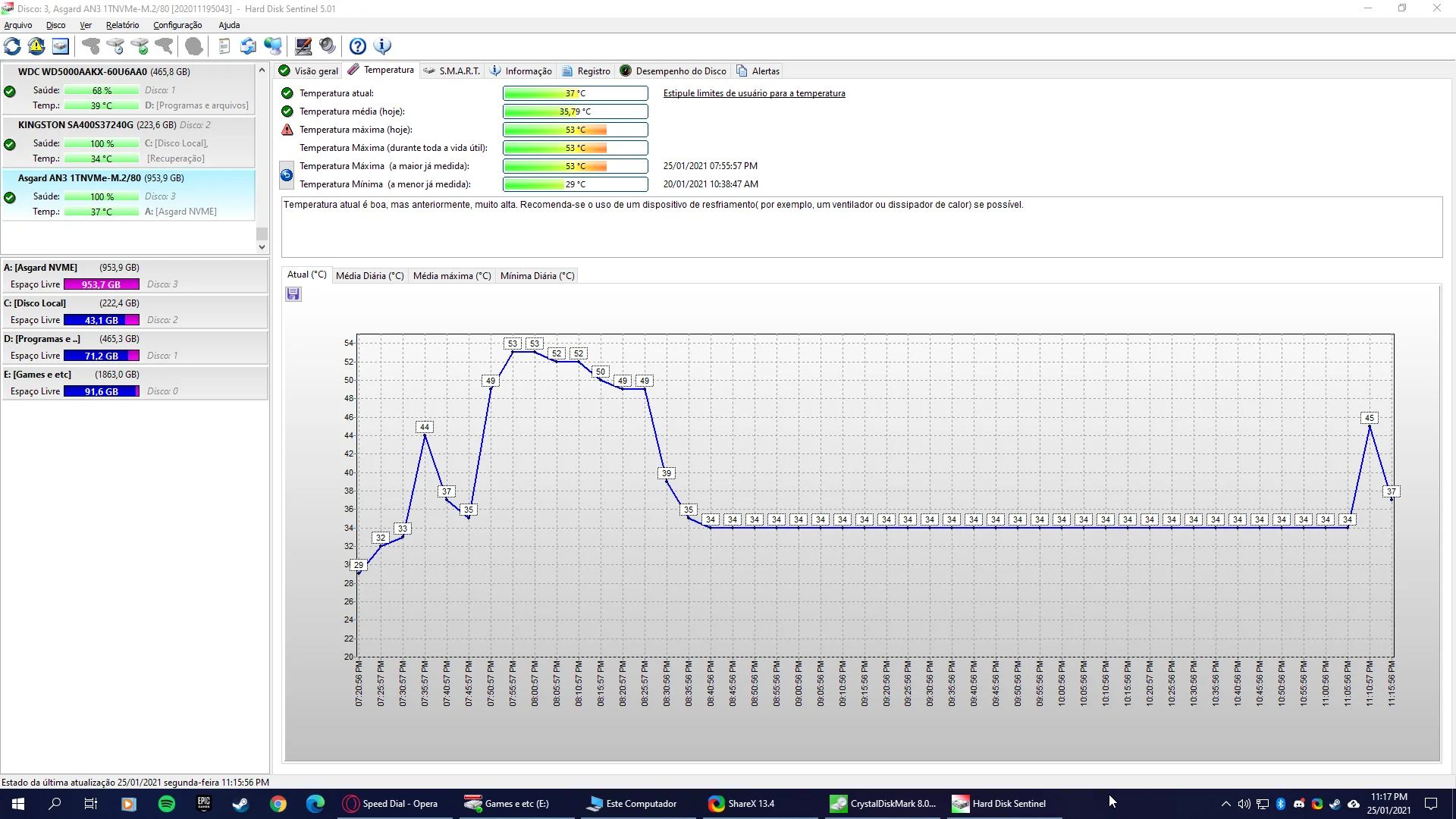Viewport: 1456px width, 819px height.
Task: Select the Média Diária (°C) chart tab
Action: [x=369, y=276]
